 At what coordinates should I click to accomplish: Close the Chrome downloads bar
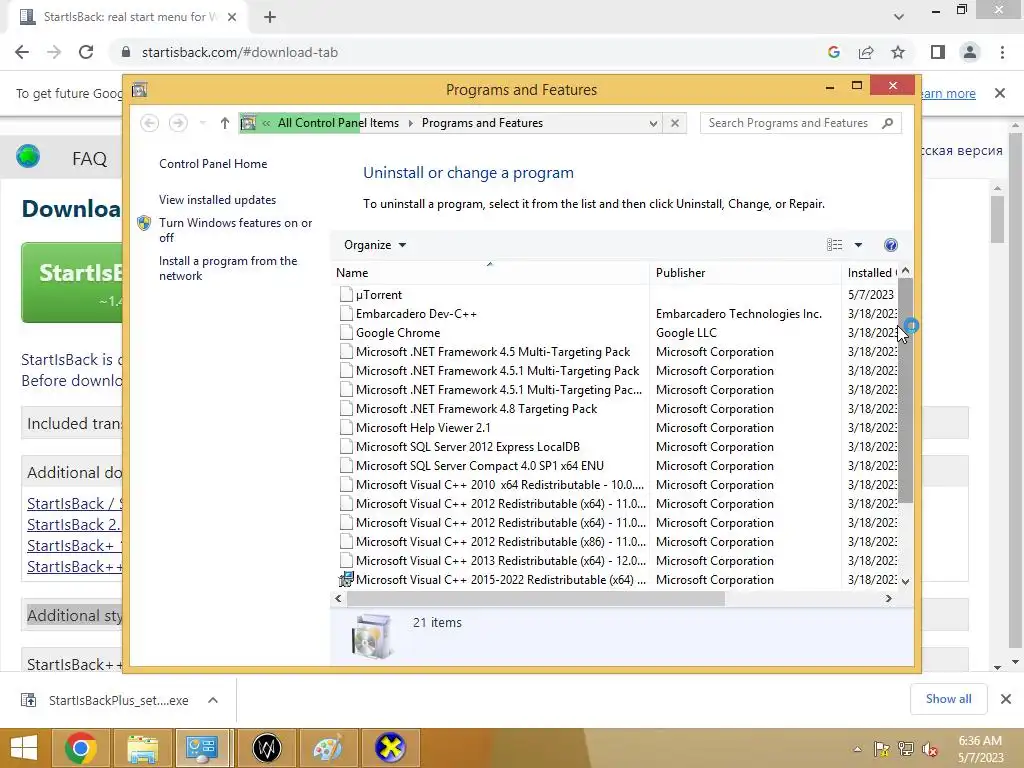(x=1006, y=699)
